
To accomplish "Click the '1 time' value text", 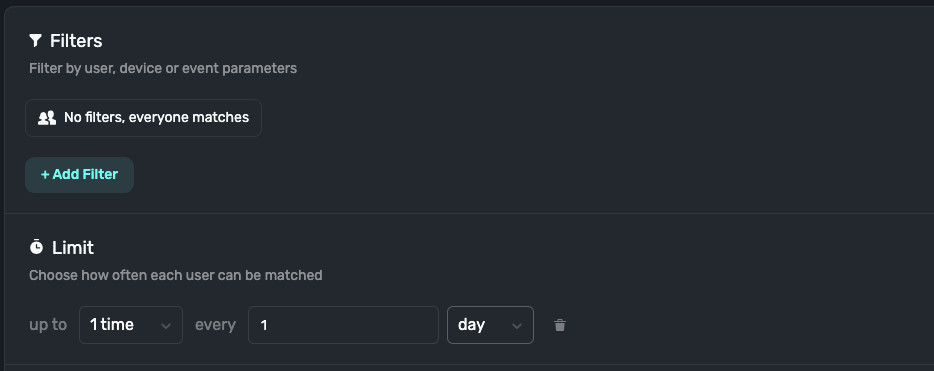I will tap(112, 325).
